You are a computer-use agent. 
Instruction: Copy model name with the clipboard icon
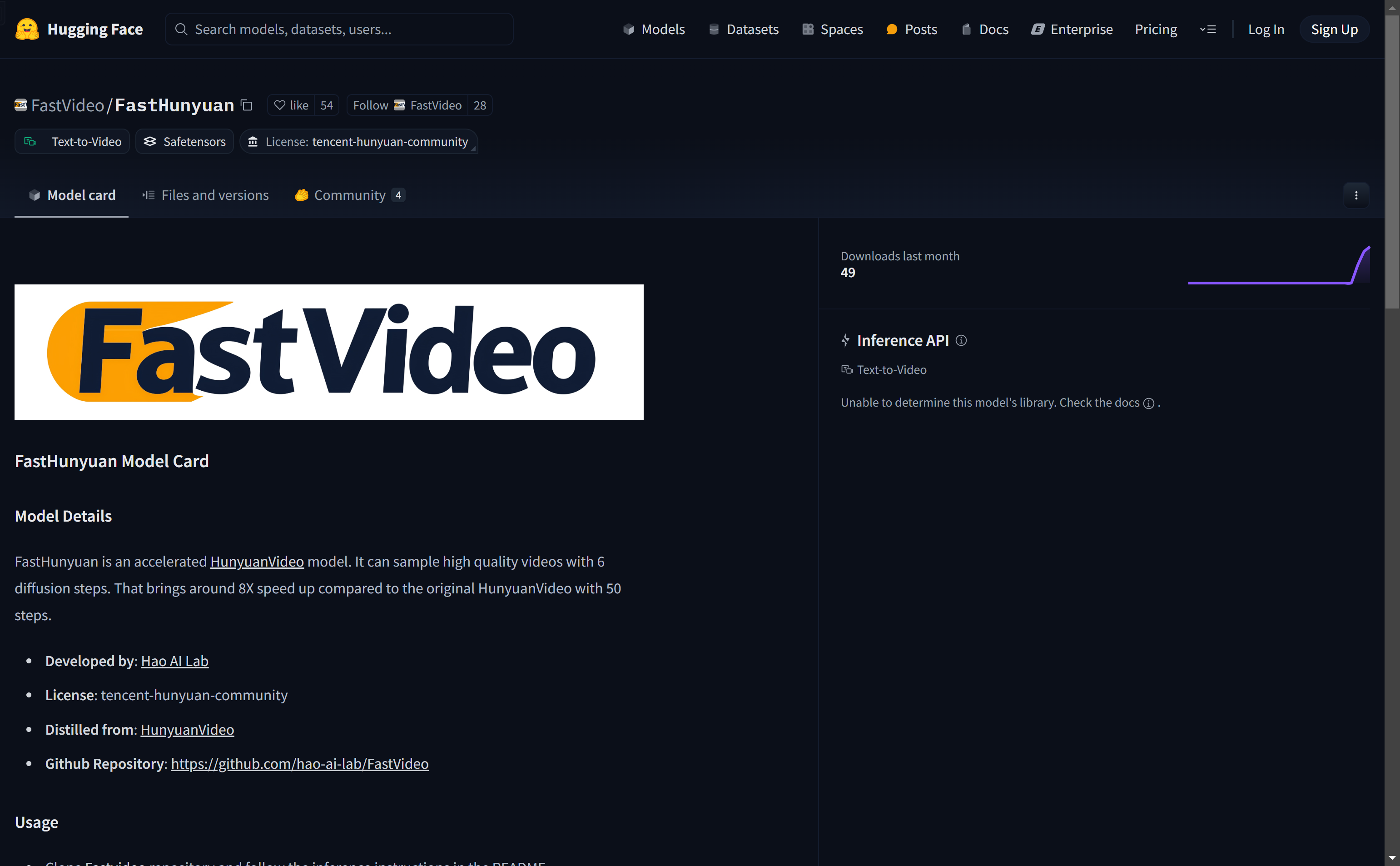[246, 105]
